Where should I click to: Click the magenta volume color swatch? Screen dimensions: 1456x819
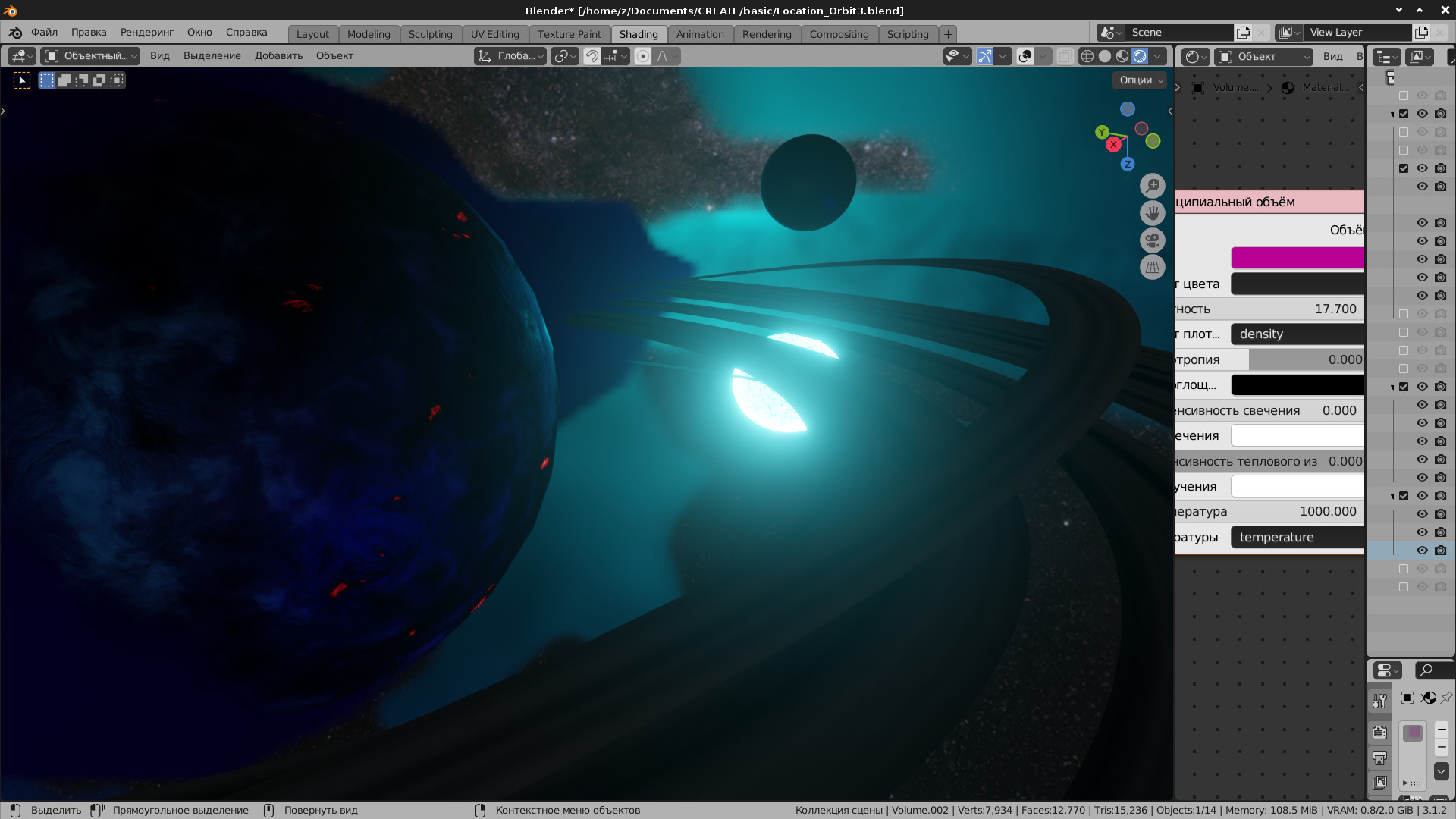pos(1297,258)
